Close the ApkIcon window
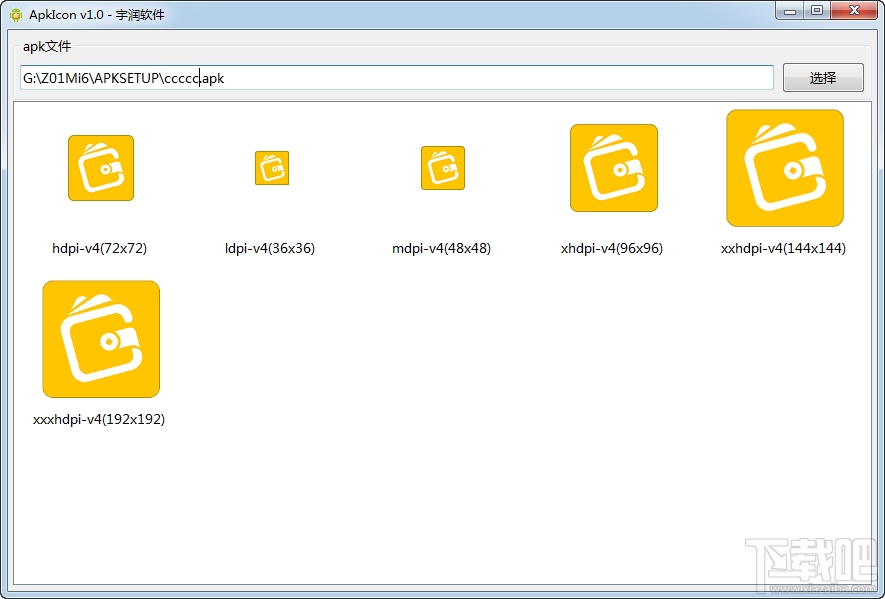This screenshot has height=599, width=885. pyautogui.click(x=855, y=11)
